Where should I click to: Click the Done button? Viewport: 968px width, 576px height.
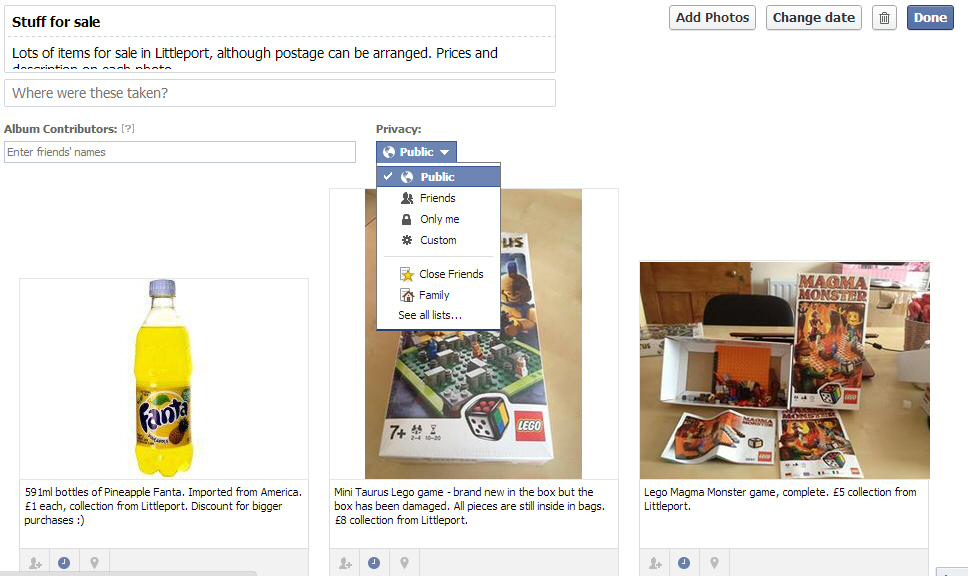(x=930, y=18)
